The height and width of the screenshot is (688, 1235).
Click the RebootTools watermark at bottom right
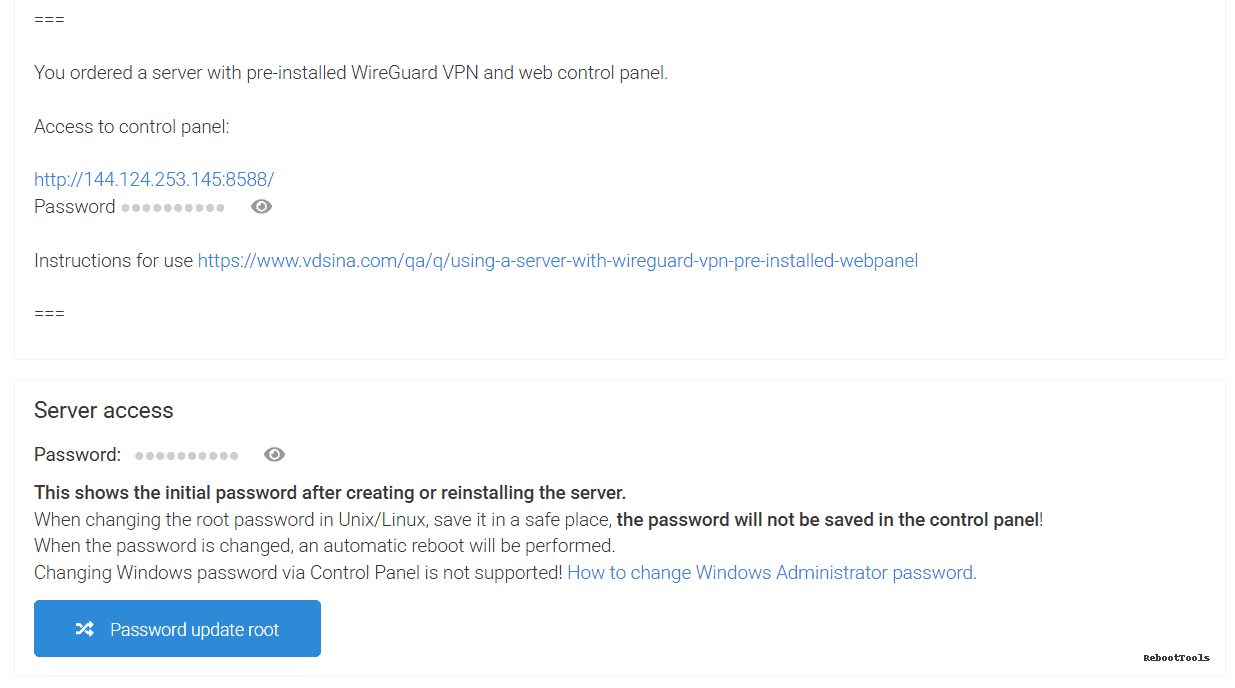tap(1176, 657)
